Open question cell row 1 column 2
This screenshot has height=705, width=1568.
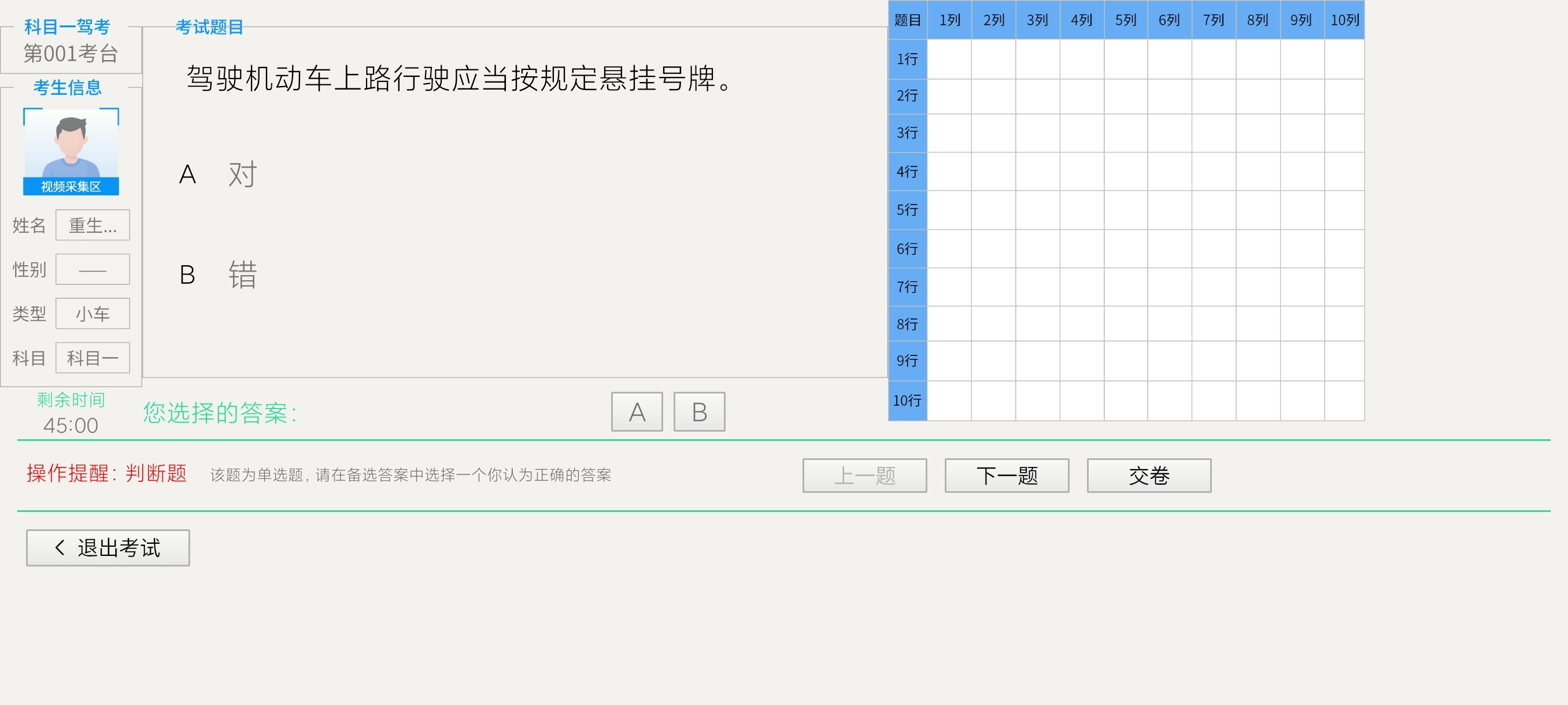[993, 59]
